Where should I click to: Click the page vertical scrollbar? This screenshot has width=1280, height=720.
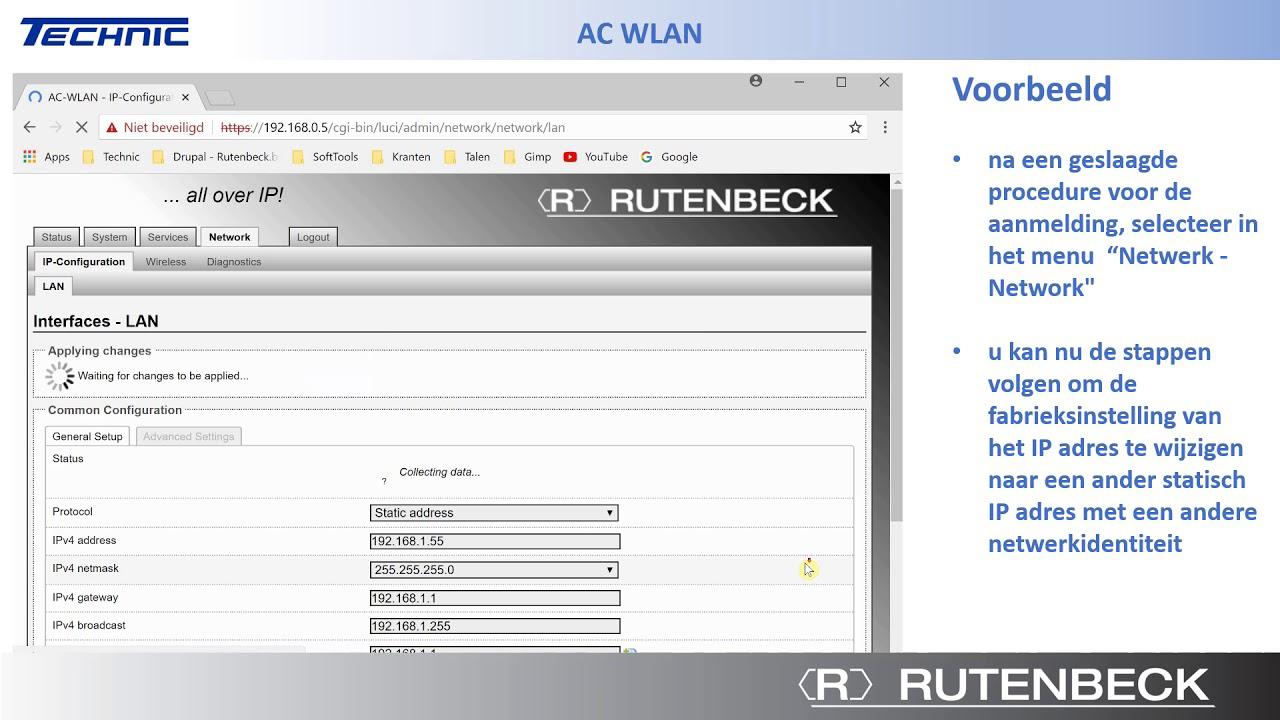tap(895, 353)
